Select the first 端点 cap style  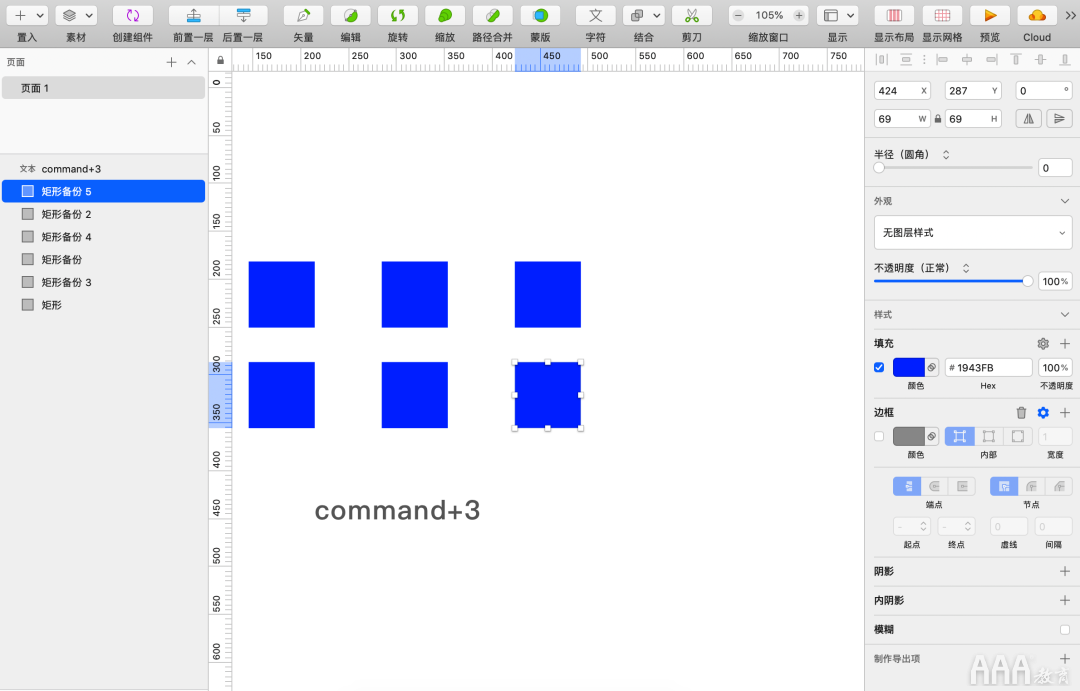pyautogui.click(x=907, y=486)
